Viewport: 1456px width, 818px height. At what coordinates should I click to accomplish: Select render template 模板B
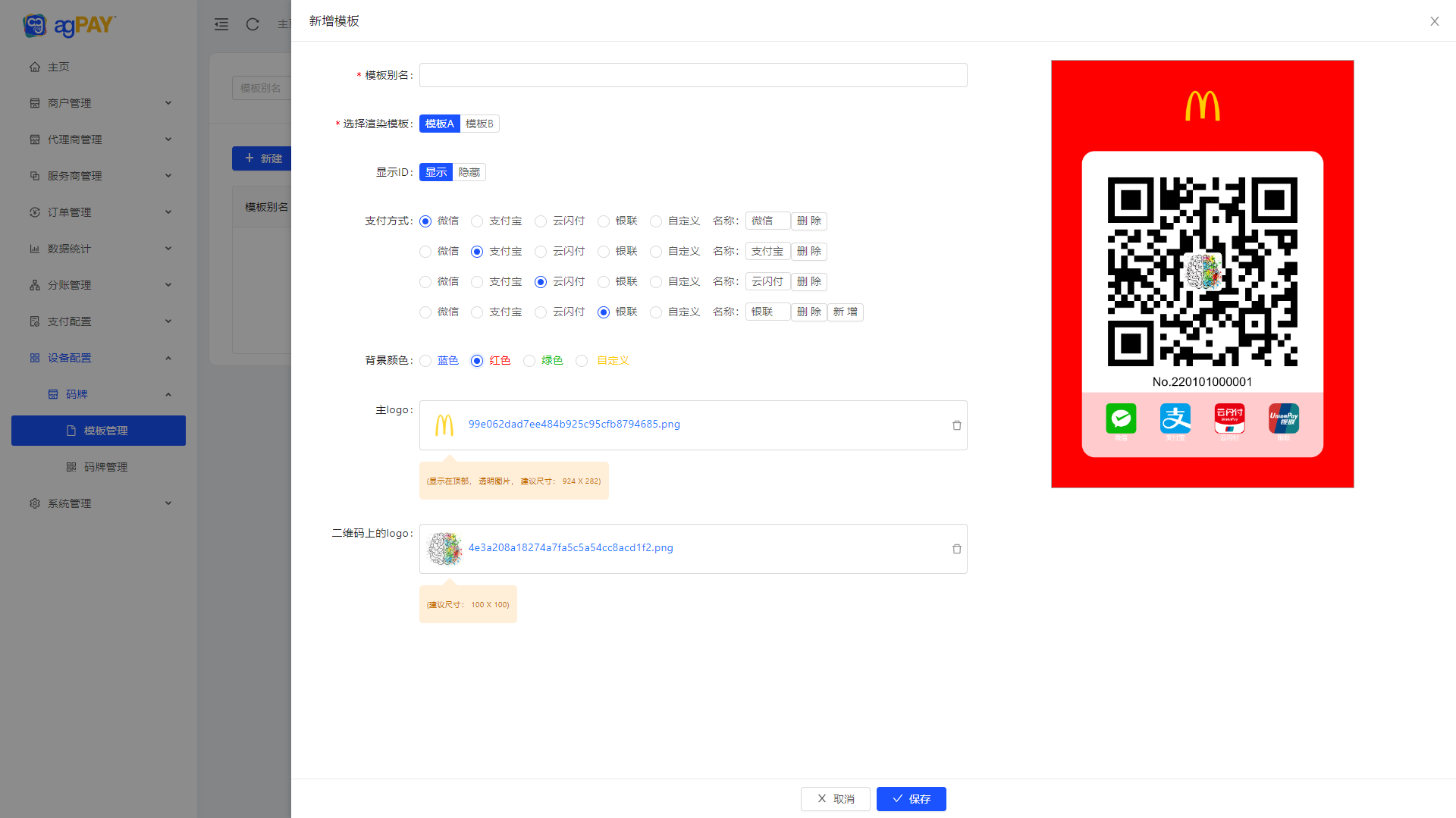point(479,124)
